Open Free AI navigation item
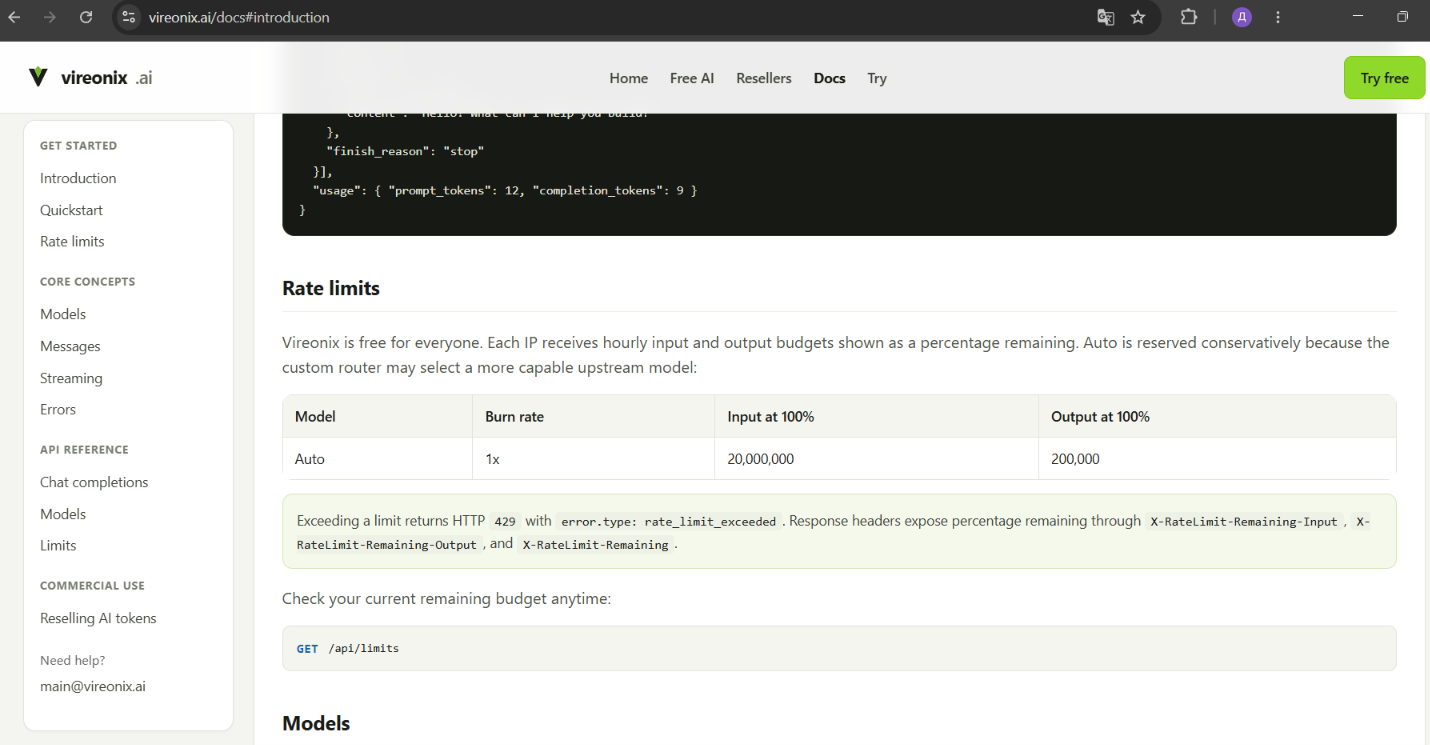This screenshot has width=1430, height=745. pyautogui.click(x=692, y=78)
